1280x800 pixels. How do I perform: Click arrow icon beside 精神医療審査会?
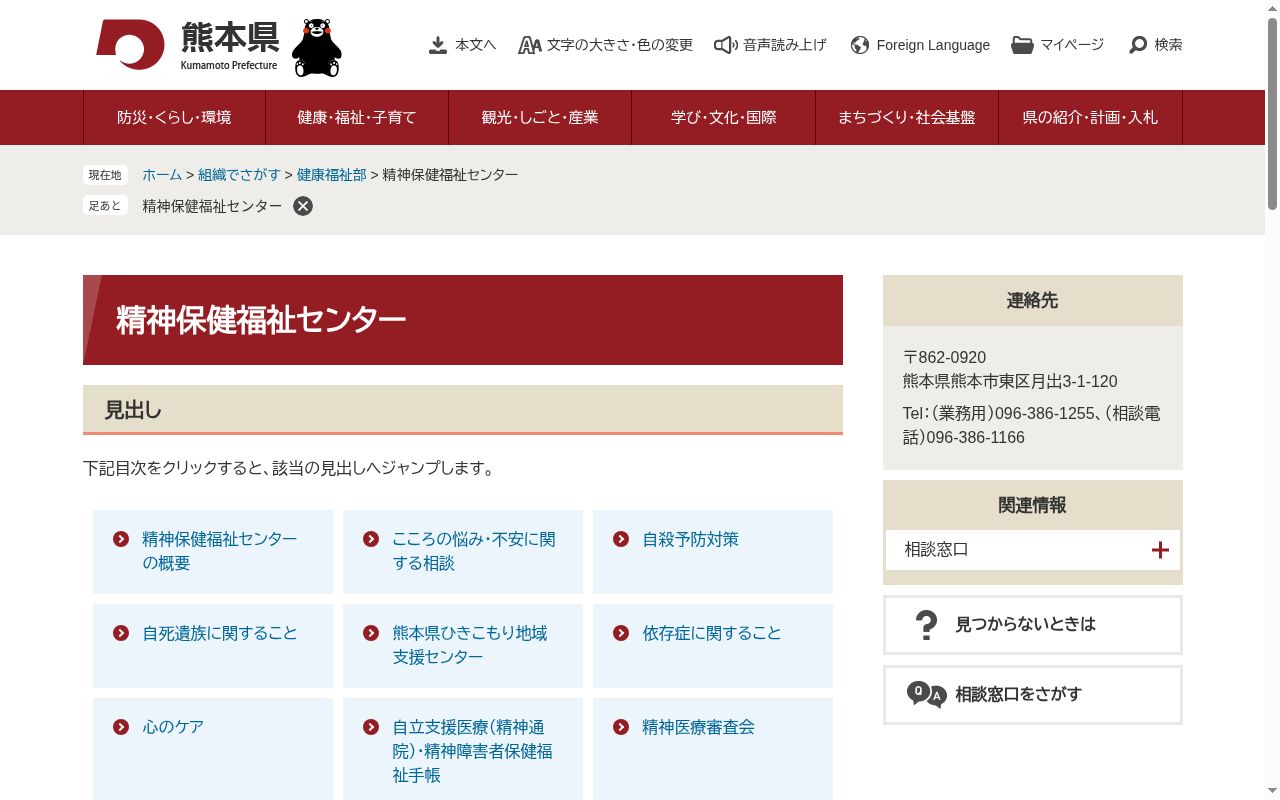click(621, 727)
